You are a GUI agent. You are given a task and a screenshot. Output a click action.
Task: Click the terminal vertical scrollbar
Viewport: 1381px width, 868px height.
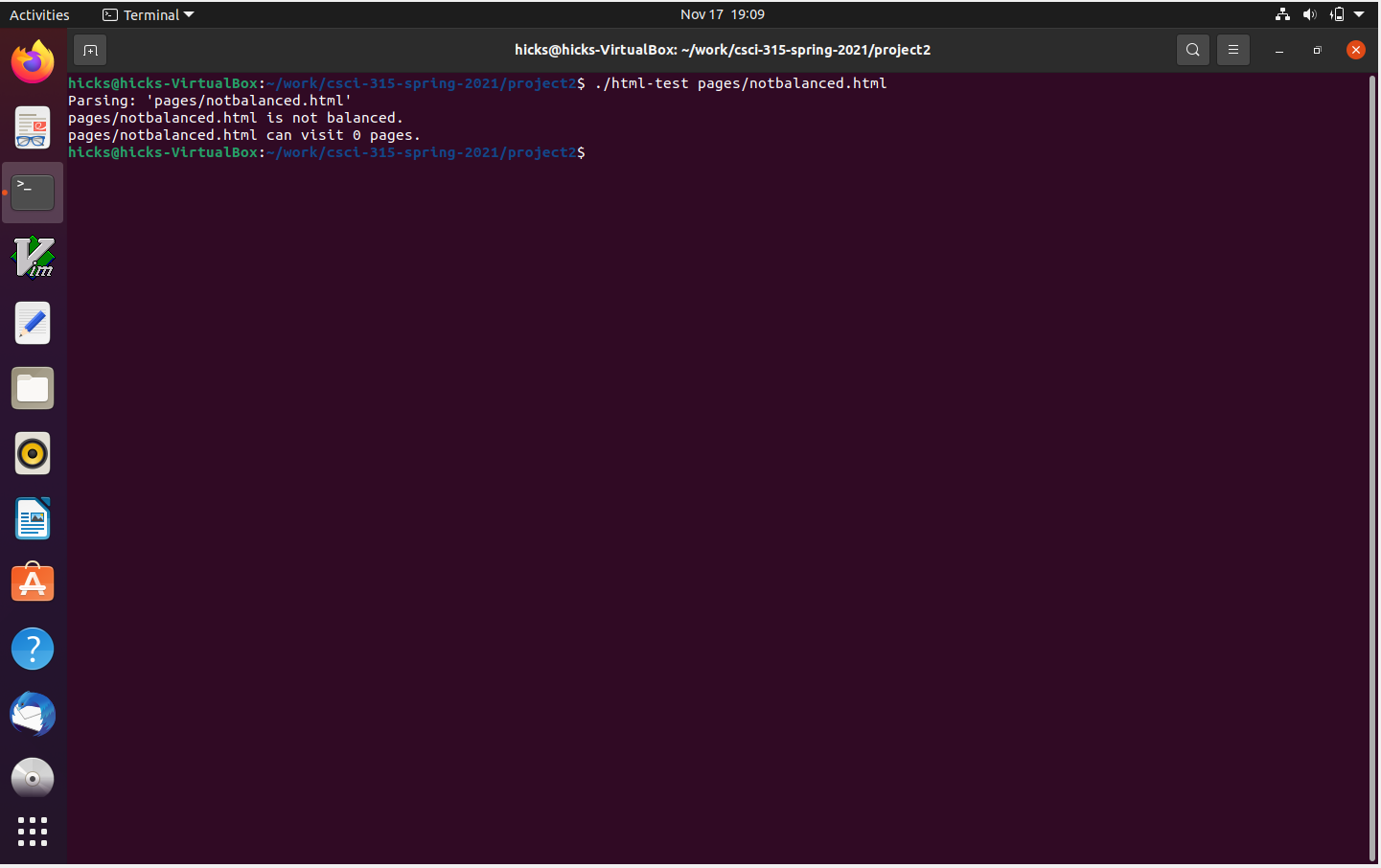pos(1371,468)
